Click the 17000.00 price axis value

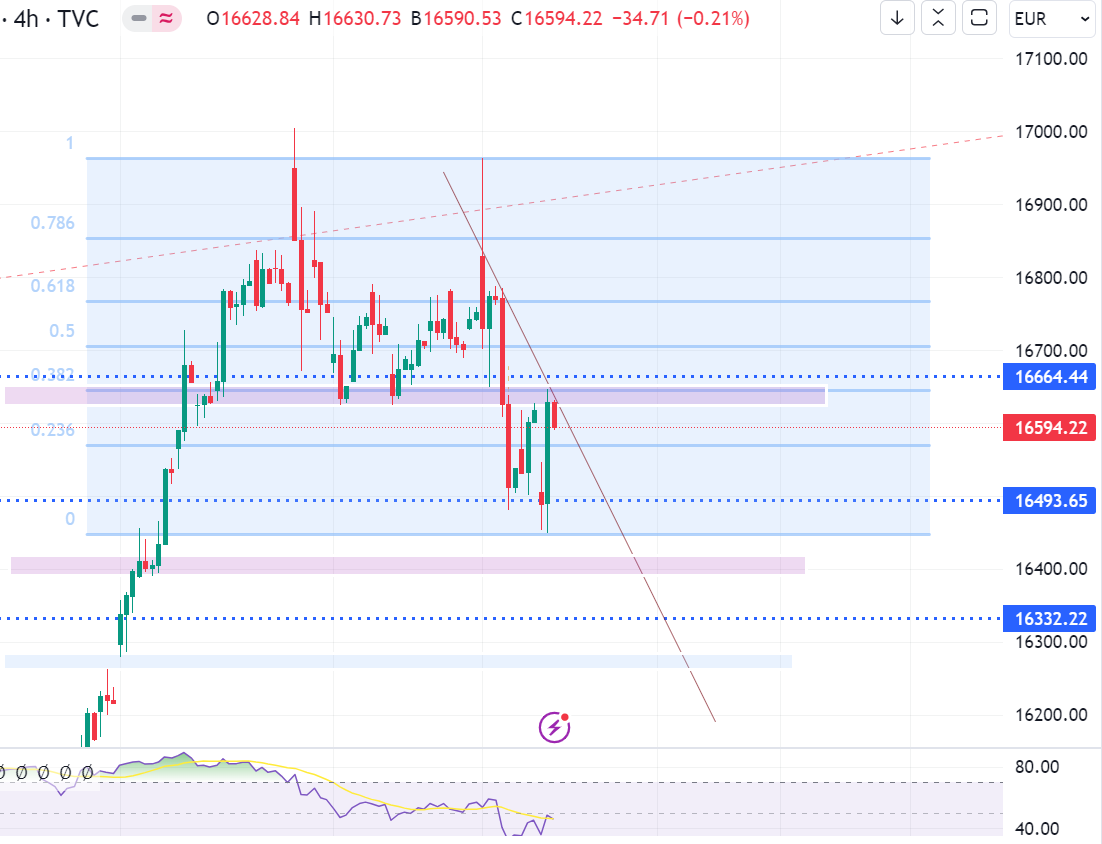(1051, 132)
